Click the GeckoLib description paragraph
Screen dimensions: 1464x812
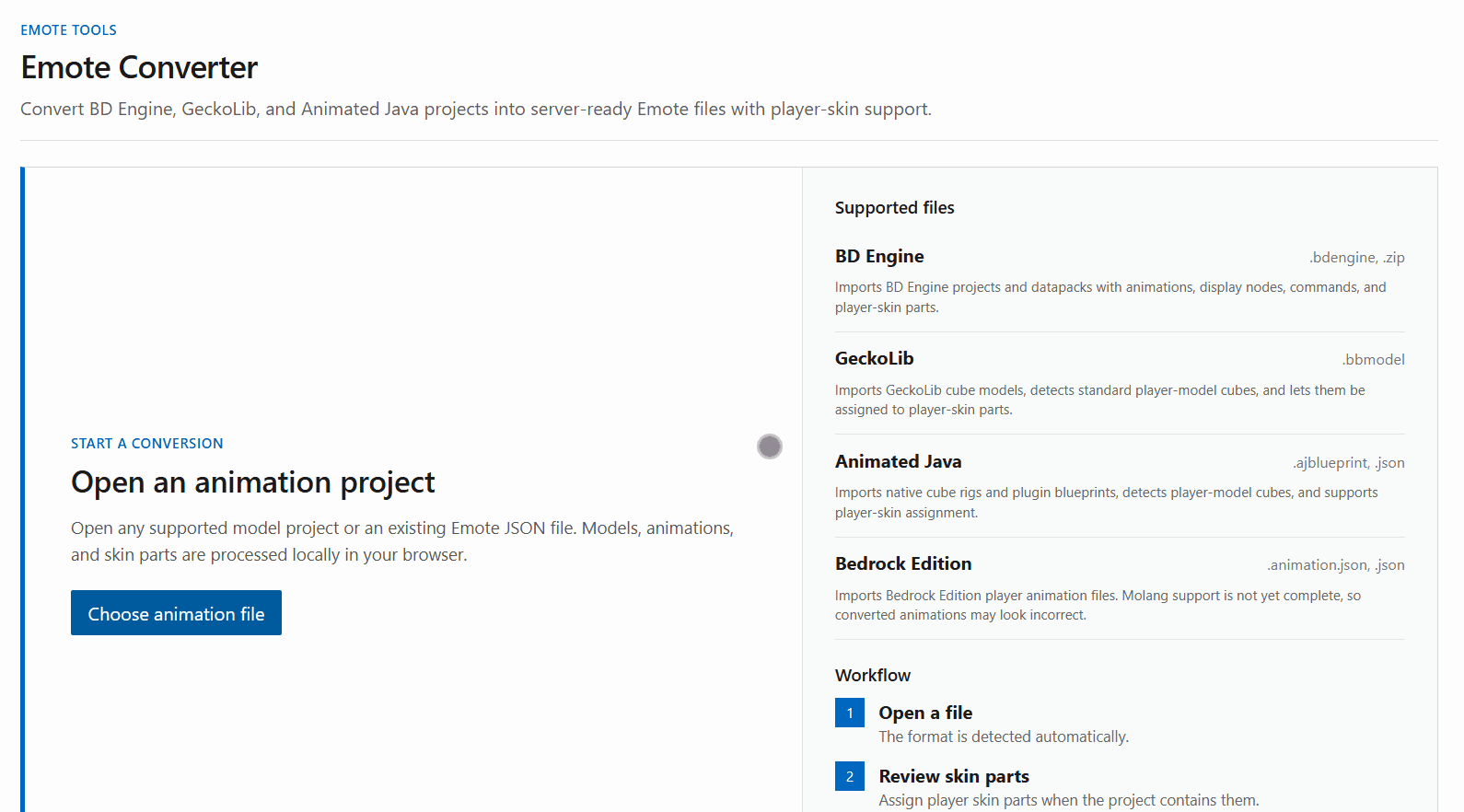(1100, 400)
